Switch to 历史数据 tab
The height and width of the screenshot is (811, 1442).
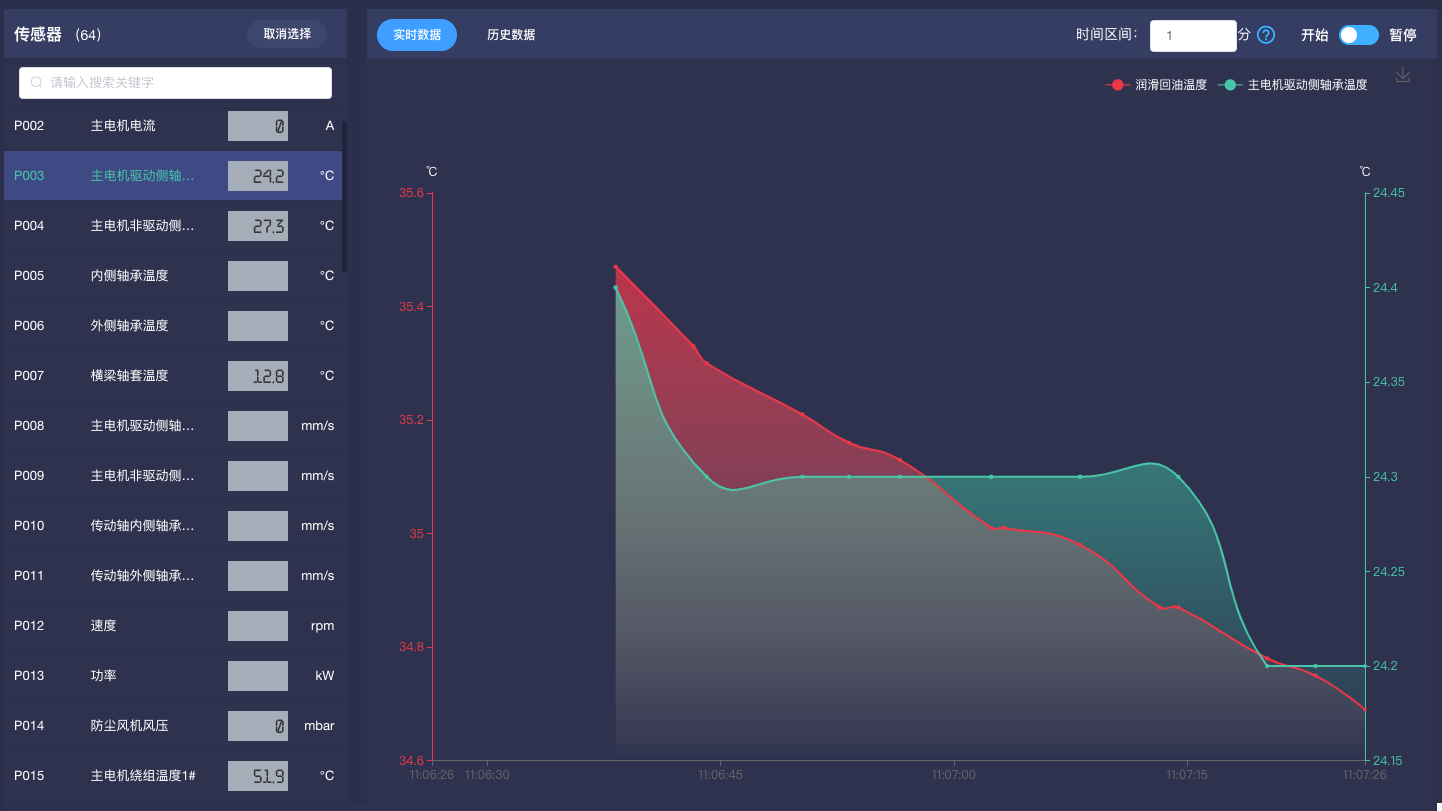click(x=511, y=35)
